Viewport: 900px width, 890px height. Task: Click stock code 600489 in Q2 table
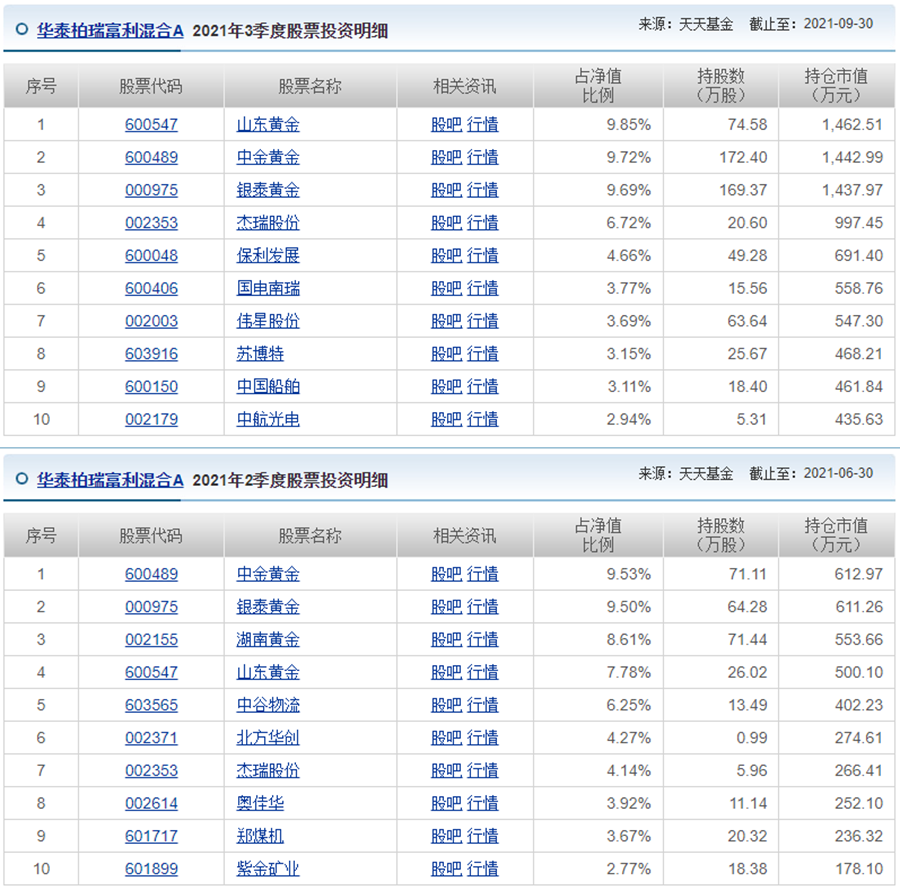152,574
